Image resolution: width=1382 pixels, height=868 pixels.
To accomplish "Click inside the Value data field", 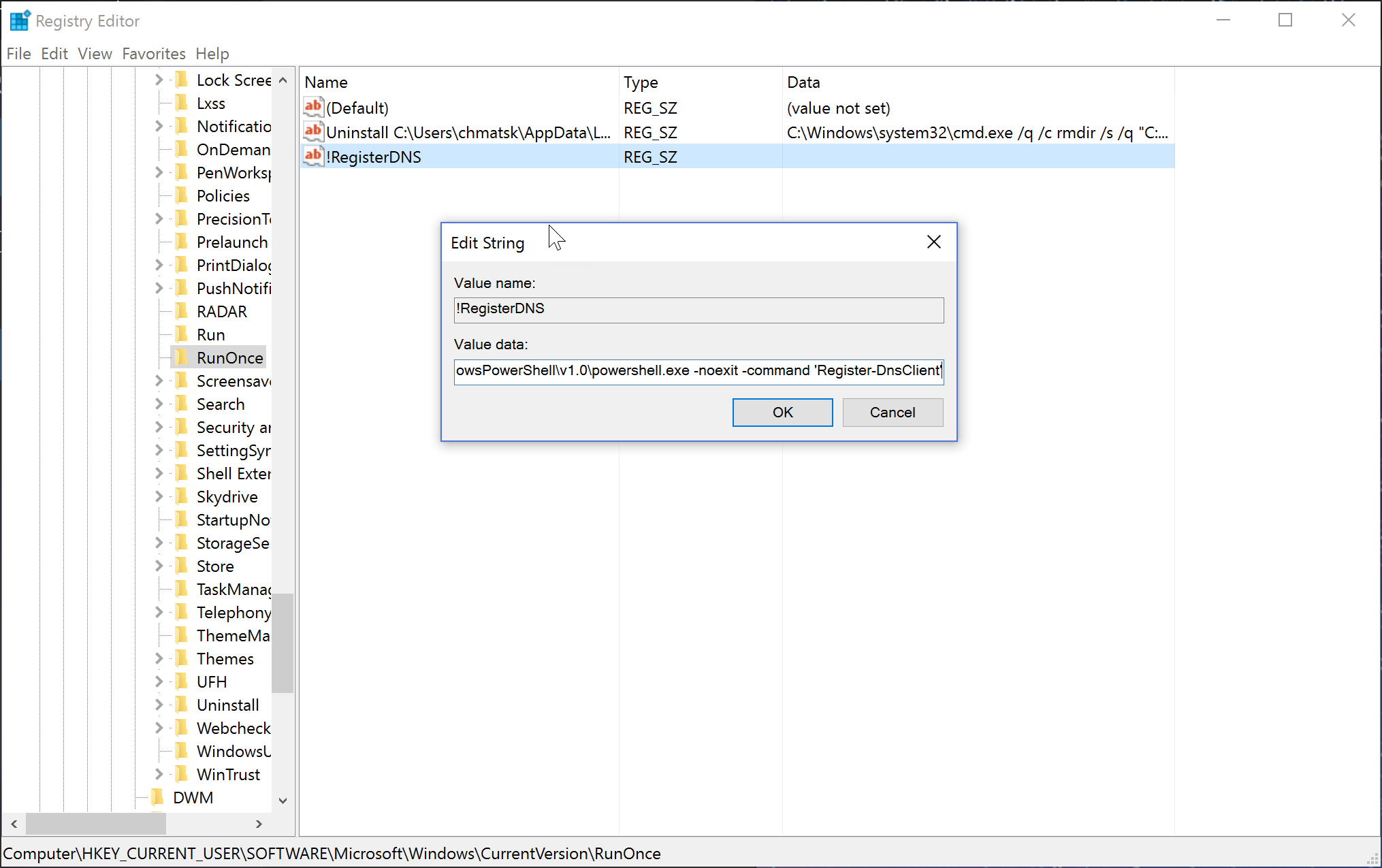I will [698, 372].
